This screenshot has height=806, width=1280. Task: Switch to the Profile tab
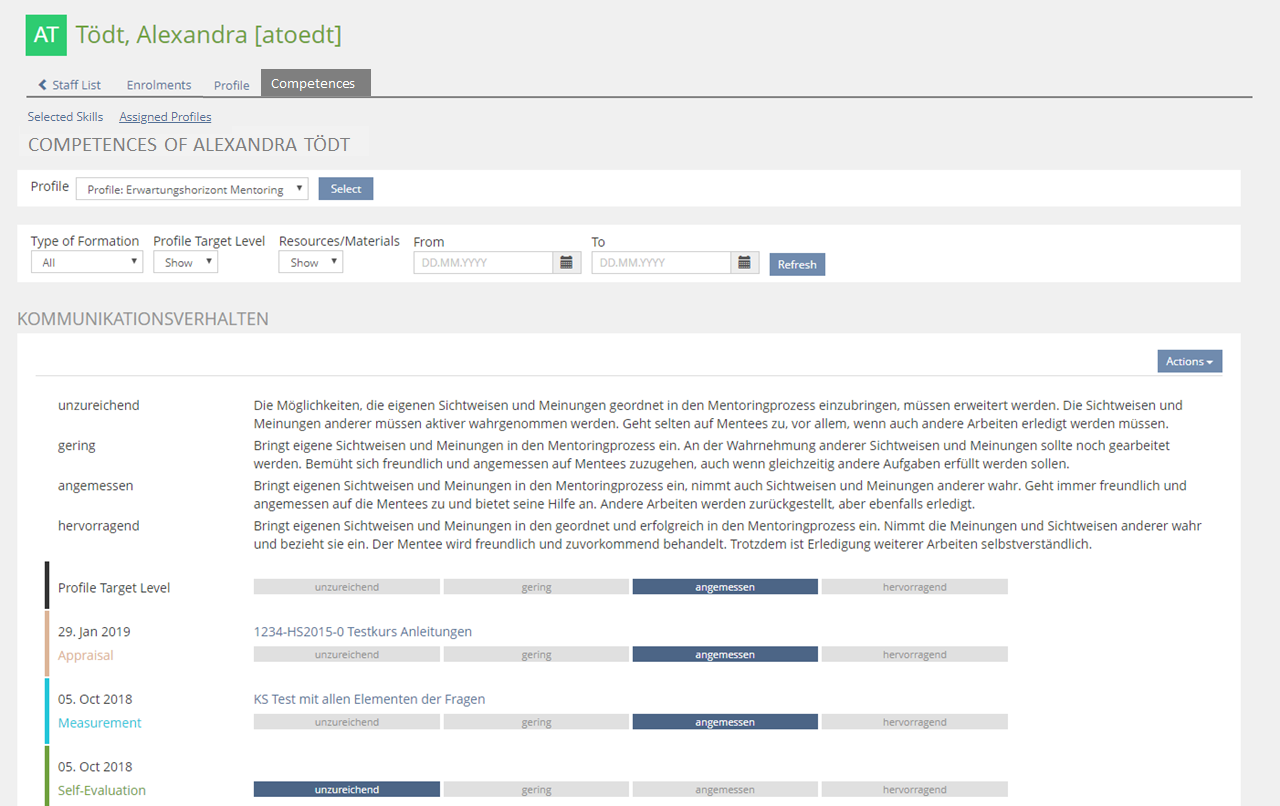(232, 85)
